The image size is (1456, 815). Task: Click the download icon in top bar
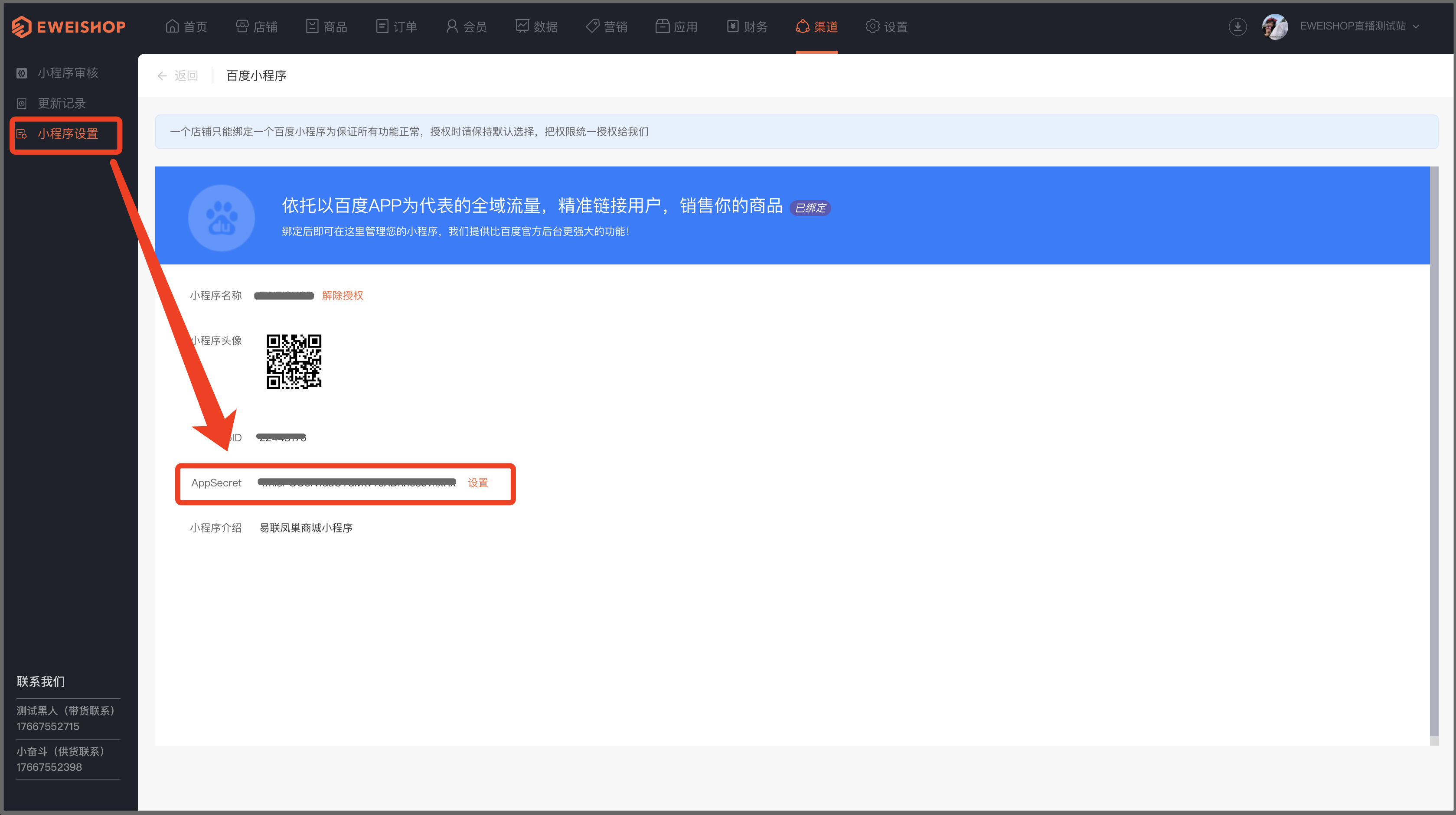tap(1238, 26)
